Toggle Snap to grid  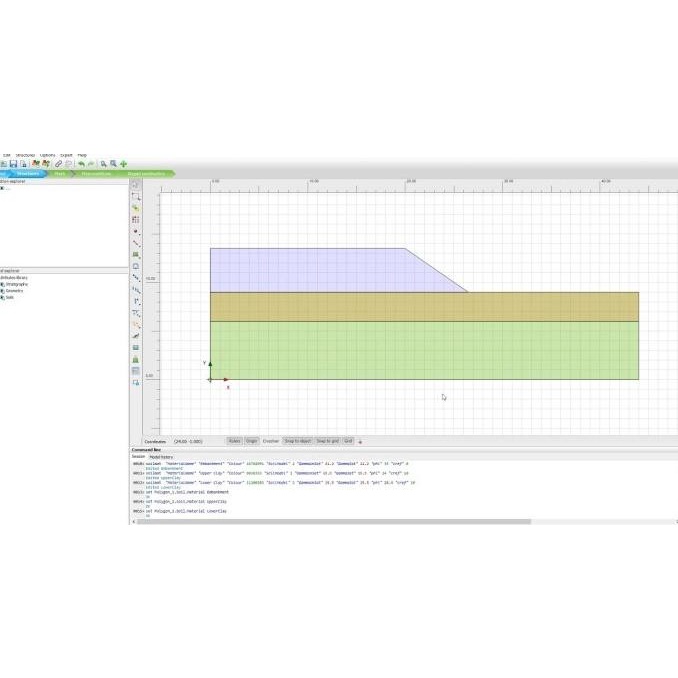(327, 441)
